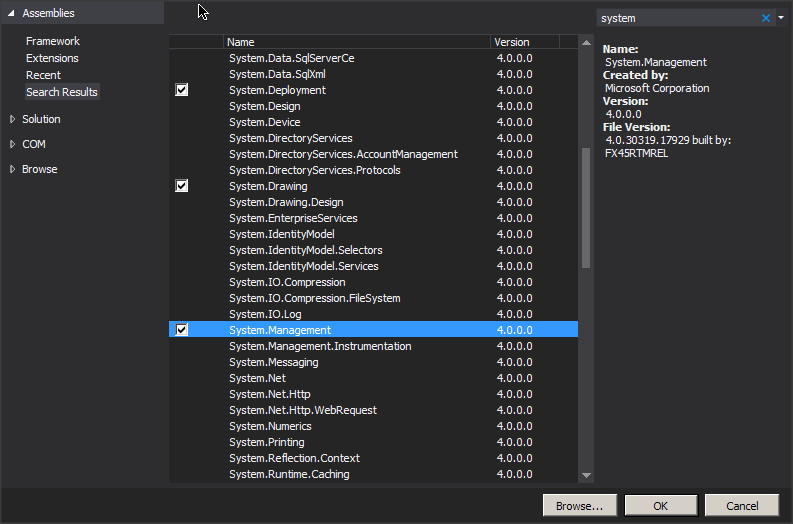The width and height of the screenshot is (793, 524).
Task: Click the scrollbar down arrow
Action: (x=586, y=475)
